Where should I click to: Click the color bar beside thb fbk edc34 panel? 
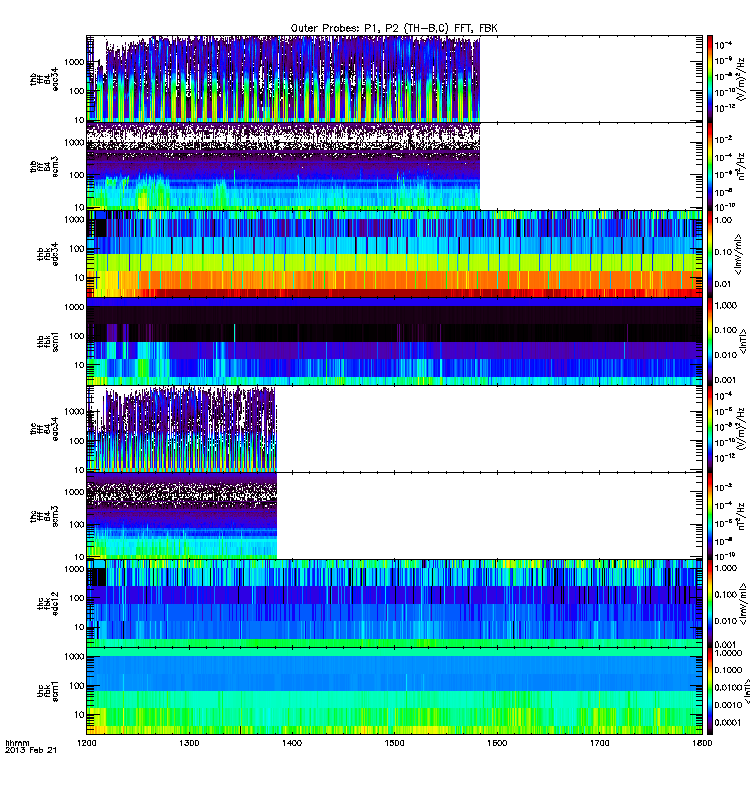[710, 254]
